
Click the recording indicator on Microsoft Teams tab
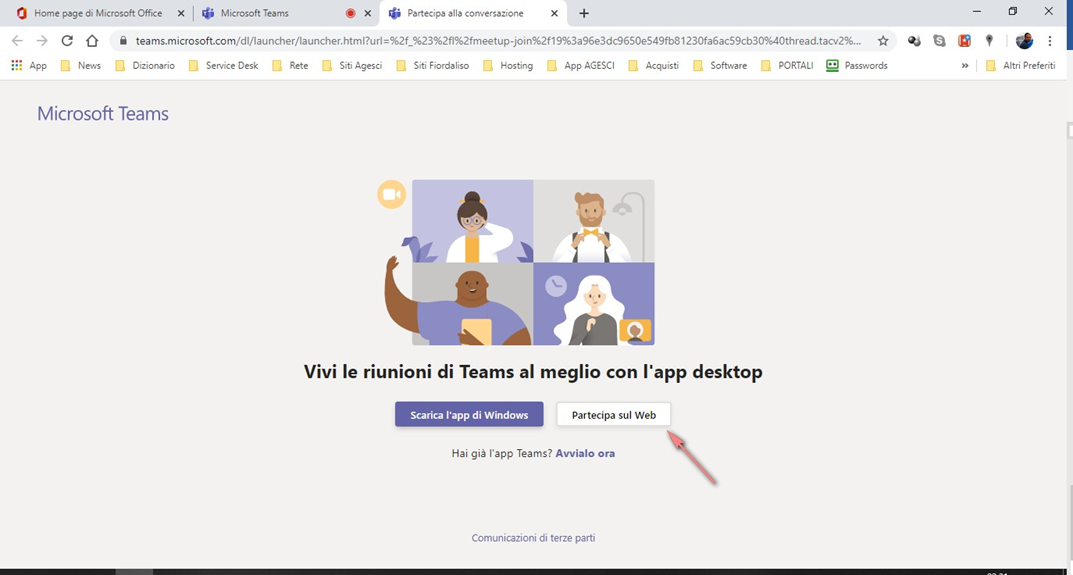point(350,13)
